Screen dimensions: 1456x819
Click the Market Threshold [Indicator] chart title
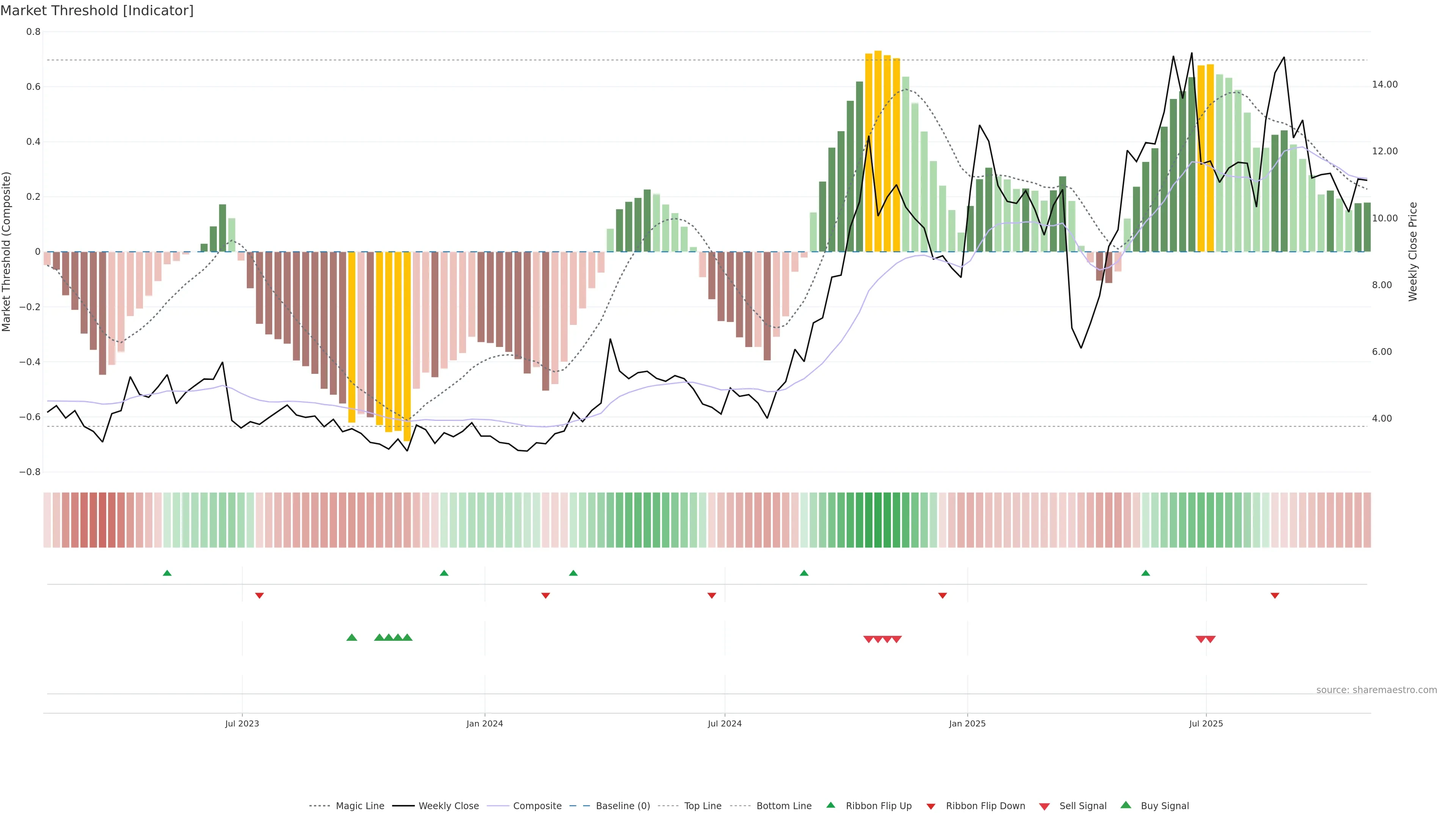tap(97, 11)
